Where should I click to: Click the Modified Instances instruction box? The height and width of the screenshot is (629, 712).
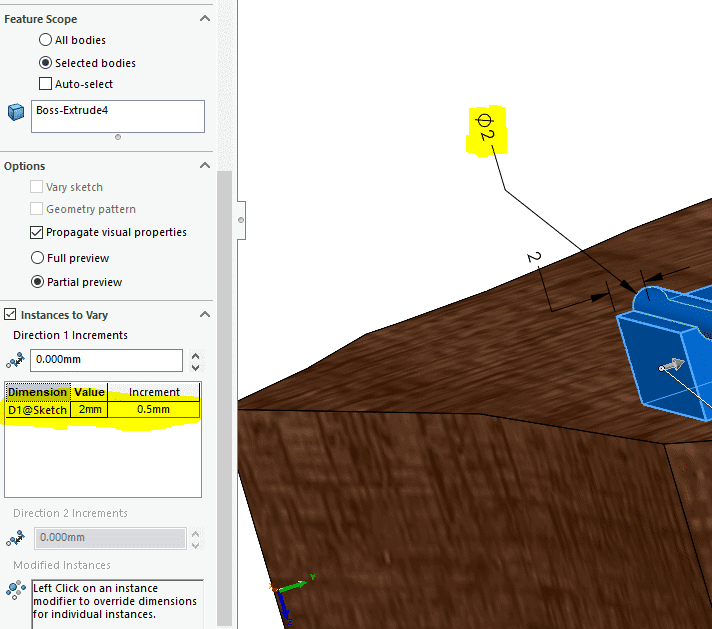click(117, 604)
